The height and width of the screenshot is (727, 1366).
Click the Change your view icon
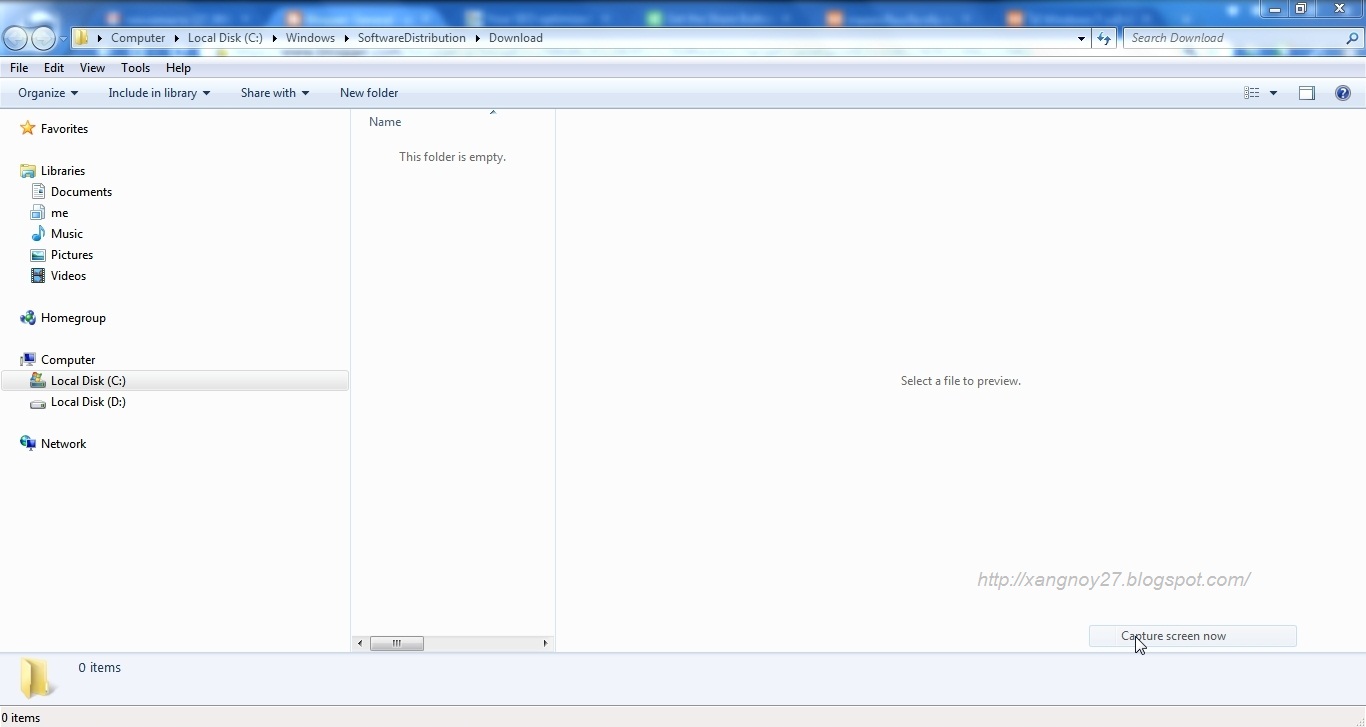1251,93
